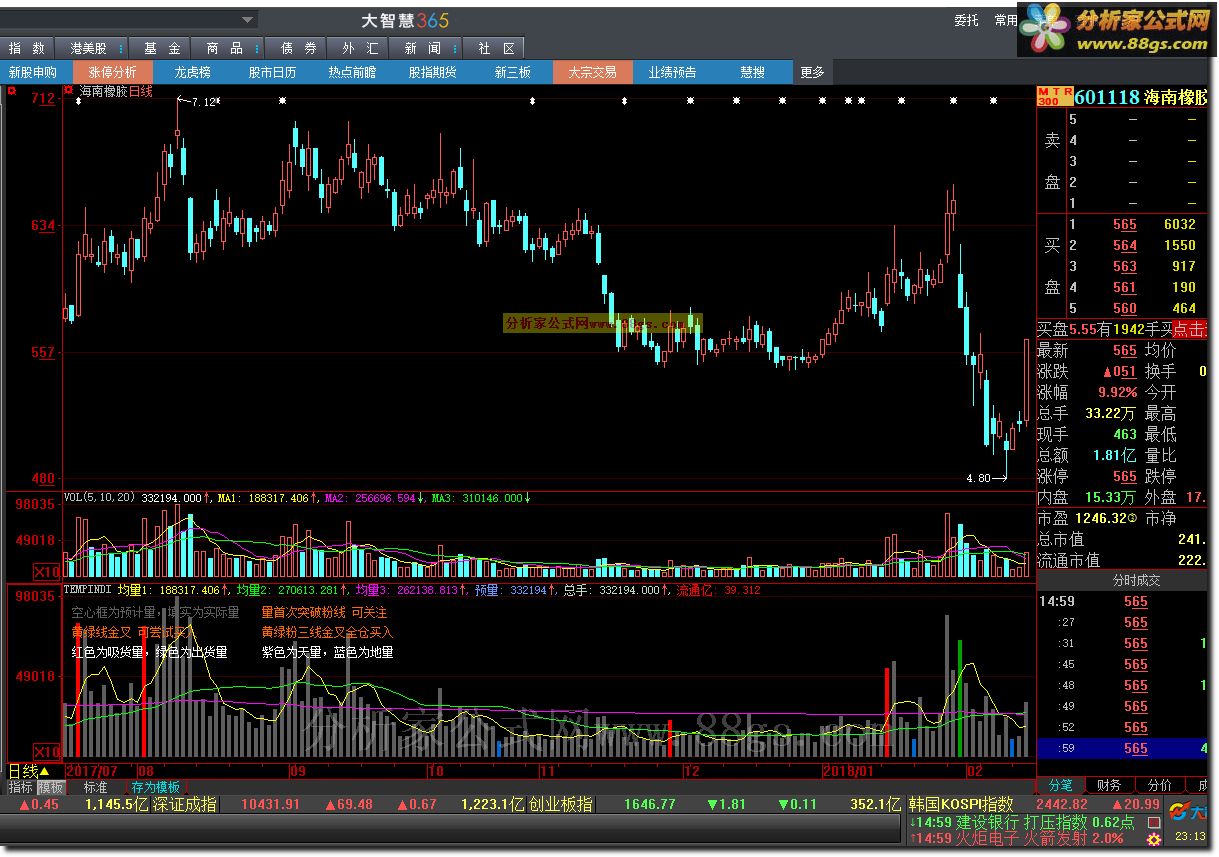
Task: Select the 新股申购 tab
Action: pos(33,72)
